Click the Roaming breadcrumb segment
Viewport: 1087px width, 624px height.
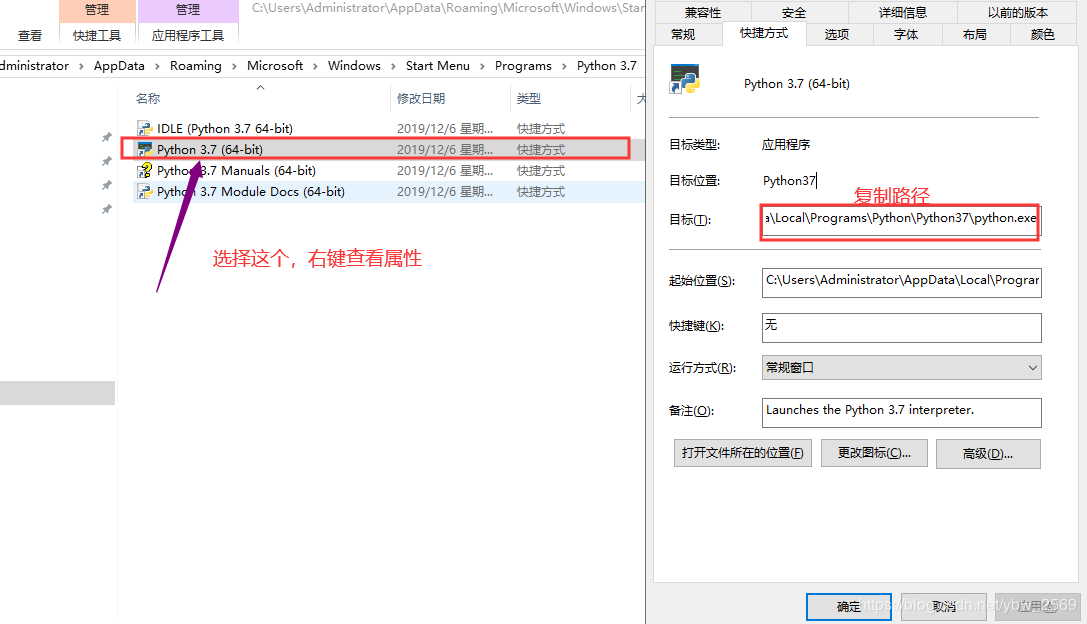pos(195,66)
